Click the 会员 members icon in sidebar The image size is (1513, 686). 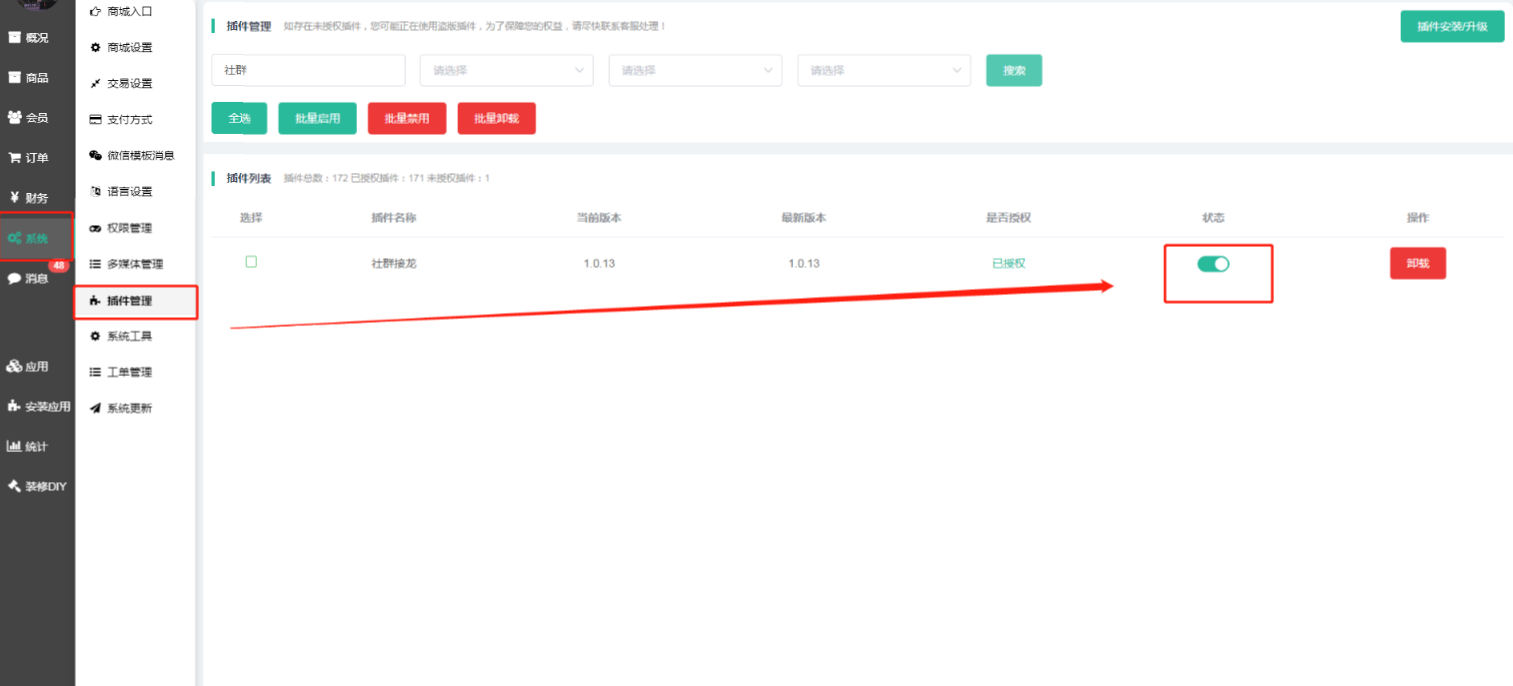click(15, 117)
